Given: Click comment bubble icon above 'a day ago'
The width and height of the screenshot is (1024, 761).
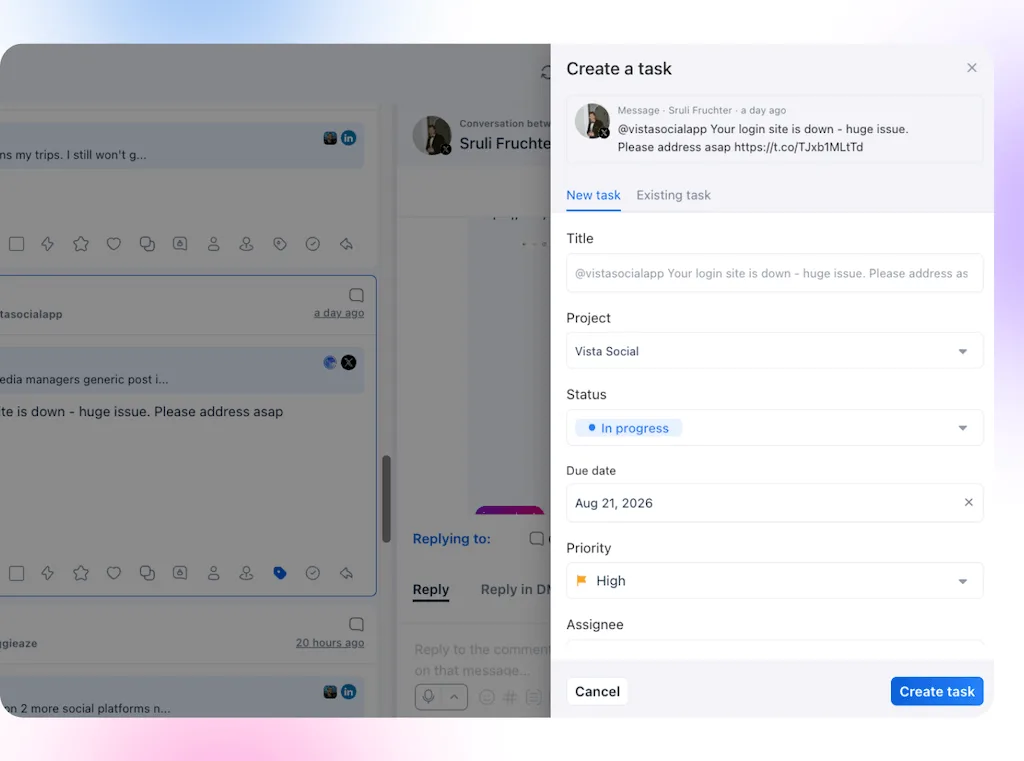Looking at the screenshot, I should coord(356,295).
